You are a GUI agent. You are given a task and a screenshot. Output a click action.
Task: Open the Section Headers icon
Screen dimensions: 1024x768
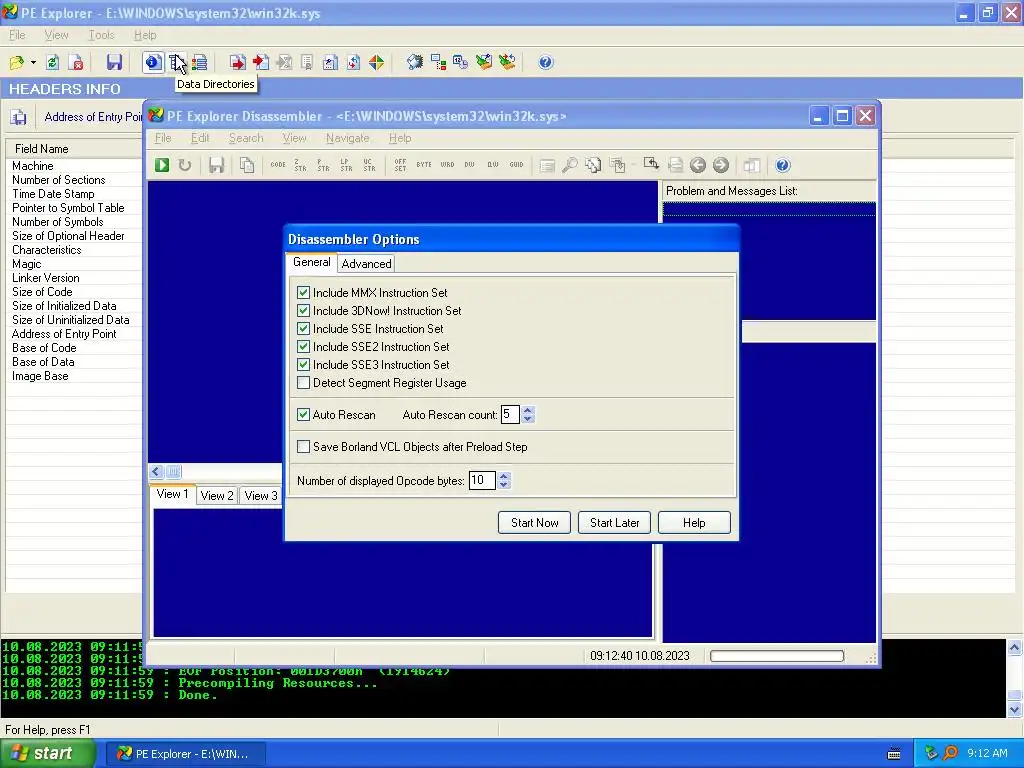(x=200, y=63)
